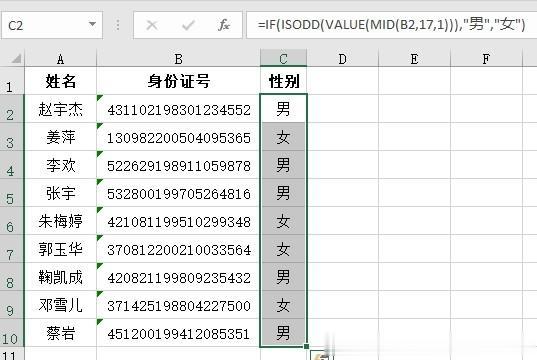Click ID number 431102198301234552
537x360 pixels.
coord(178,109)
